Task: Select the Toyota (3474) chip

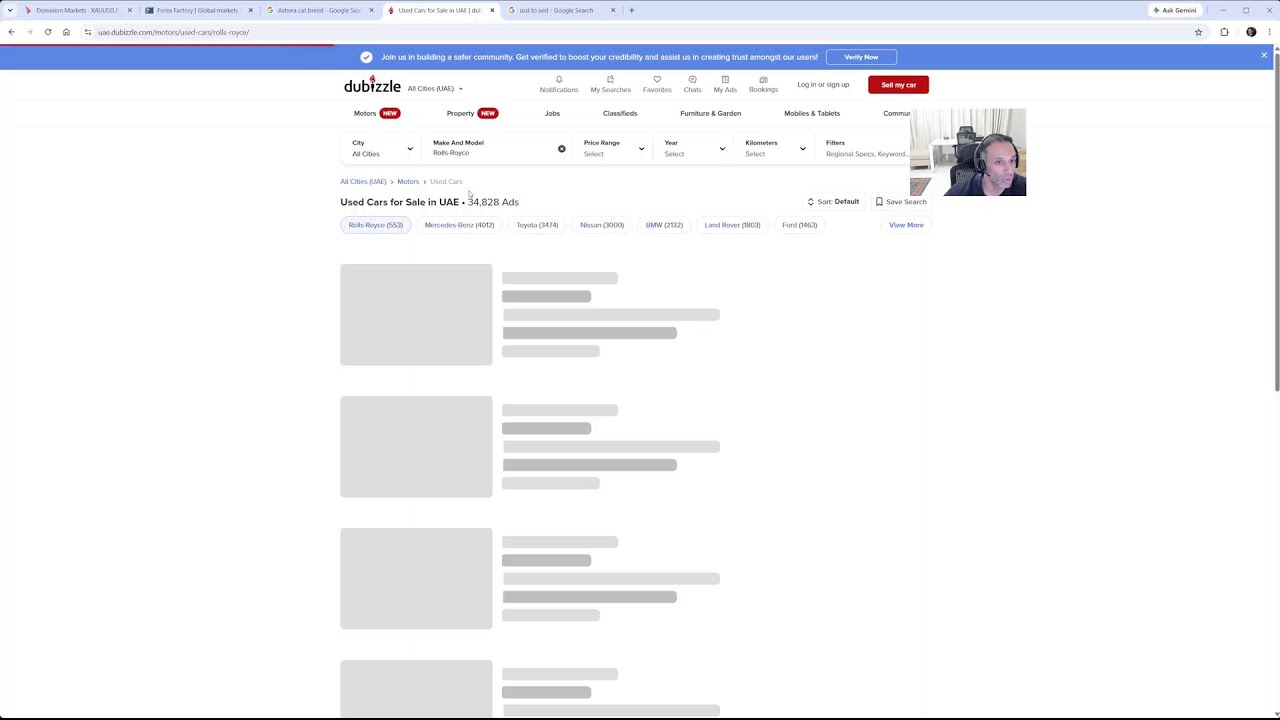Action: (x=537, y=225)
